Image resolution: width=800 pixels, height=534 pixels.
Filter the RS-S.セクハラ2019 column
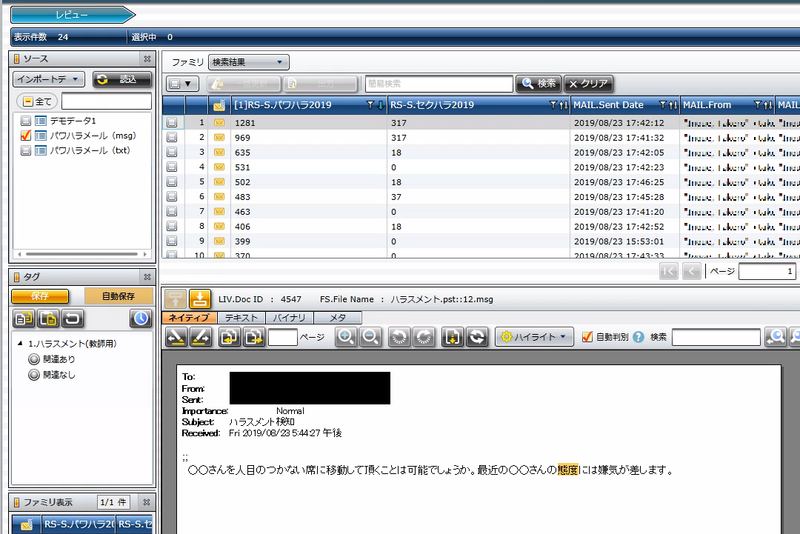tap(553, 105)
